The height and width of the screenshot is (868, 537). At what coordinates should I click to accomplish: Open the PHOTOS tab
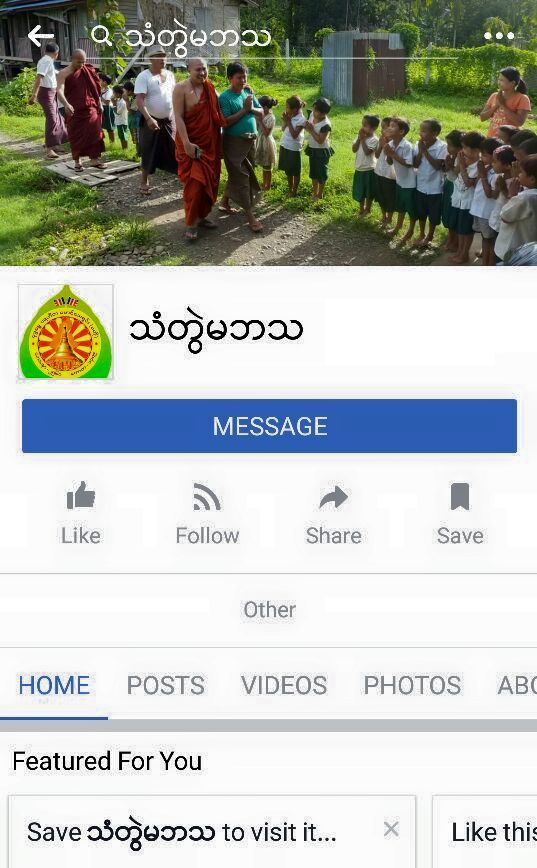pos(412,685)
